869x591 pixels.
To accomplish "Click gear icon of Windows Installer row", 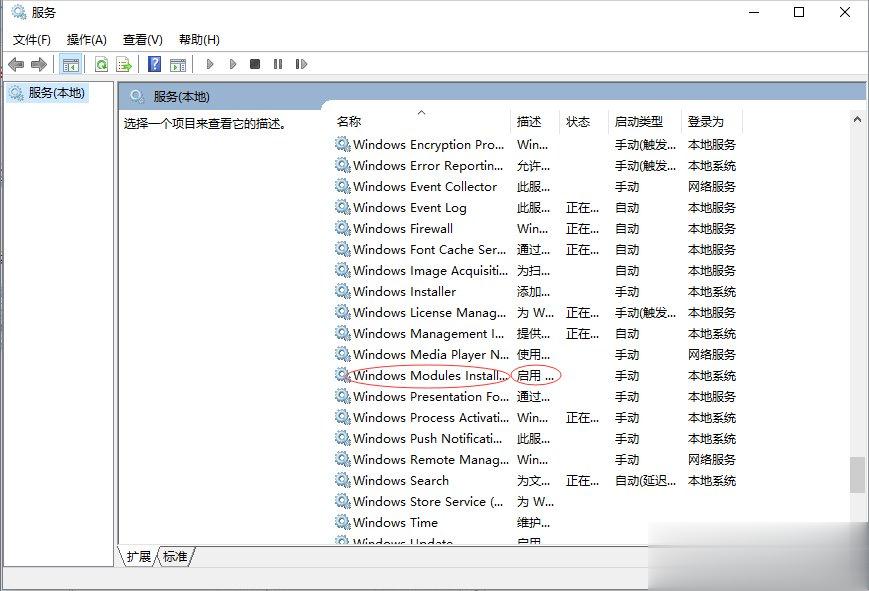I will point(343,291).
